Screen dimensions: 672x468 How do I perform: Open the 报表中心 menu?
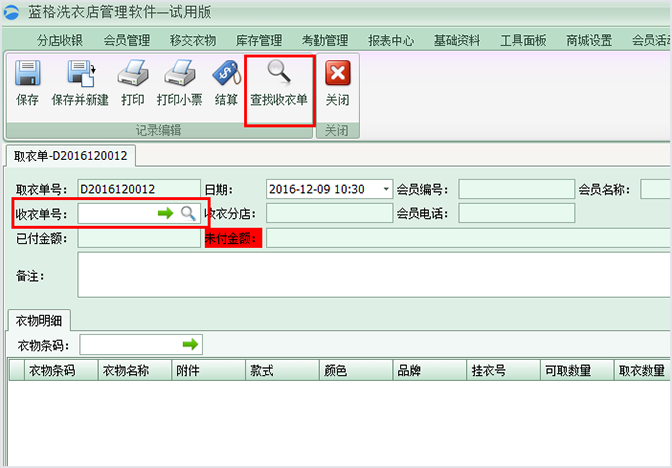click(x=391, y=40)
